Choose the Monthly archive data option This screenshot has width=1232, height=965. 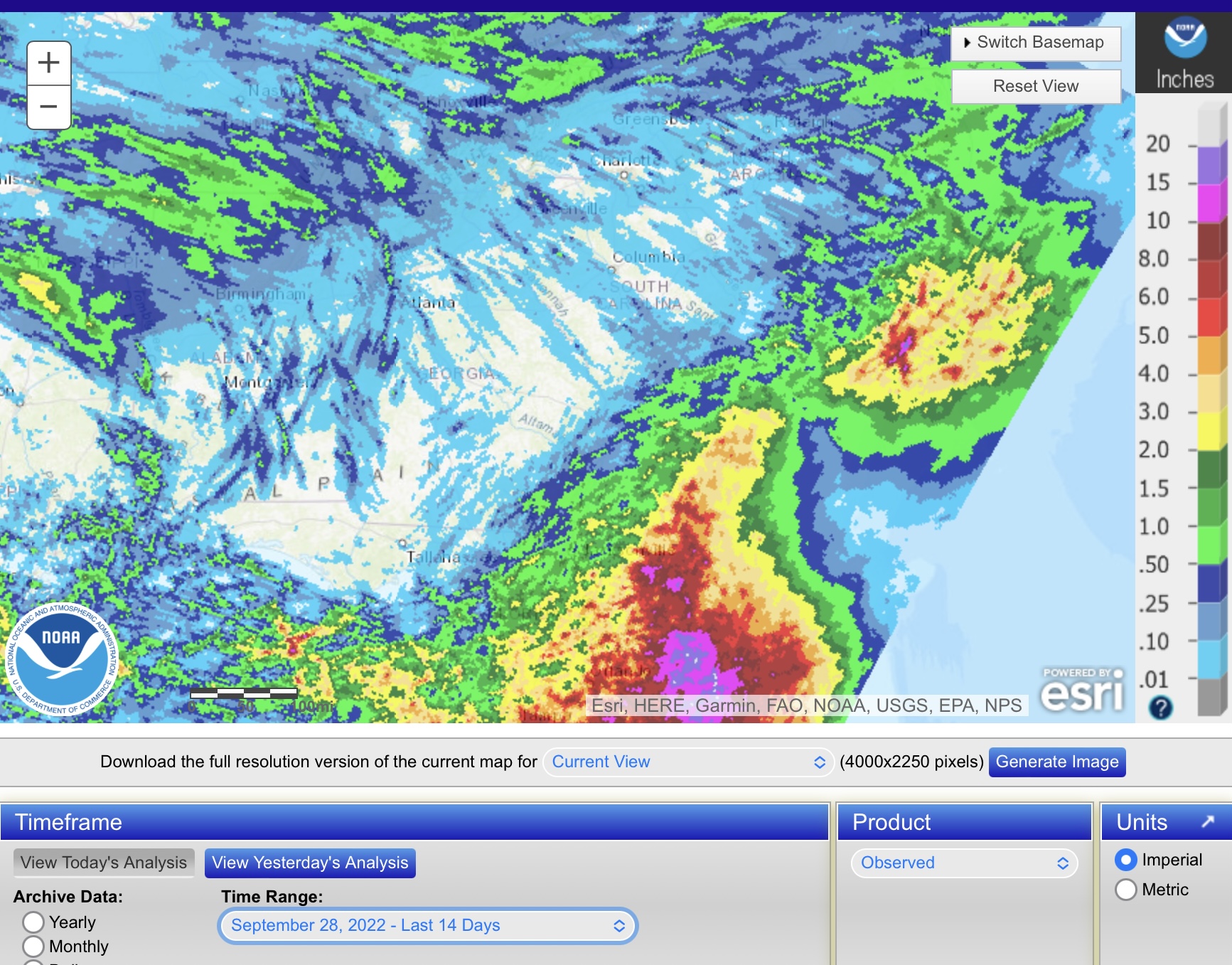click(33, 947)
